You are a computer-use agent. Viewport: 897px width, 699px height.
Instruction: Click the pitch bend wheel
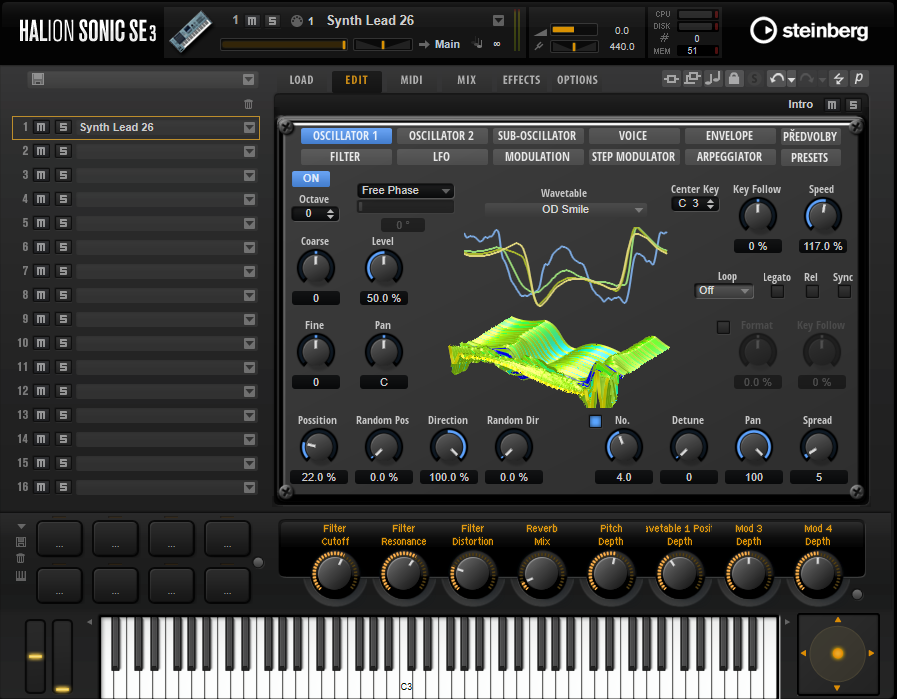(35, 656)
